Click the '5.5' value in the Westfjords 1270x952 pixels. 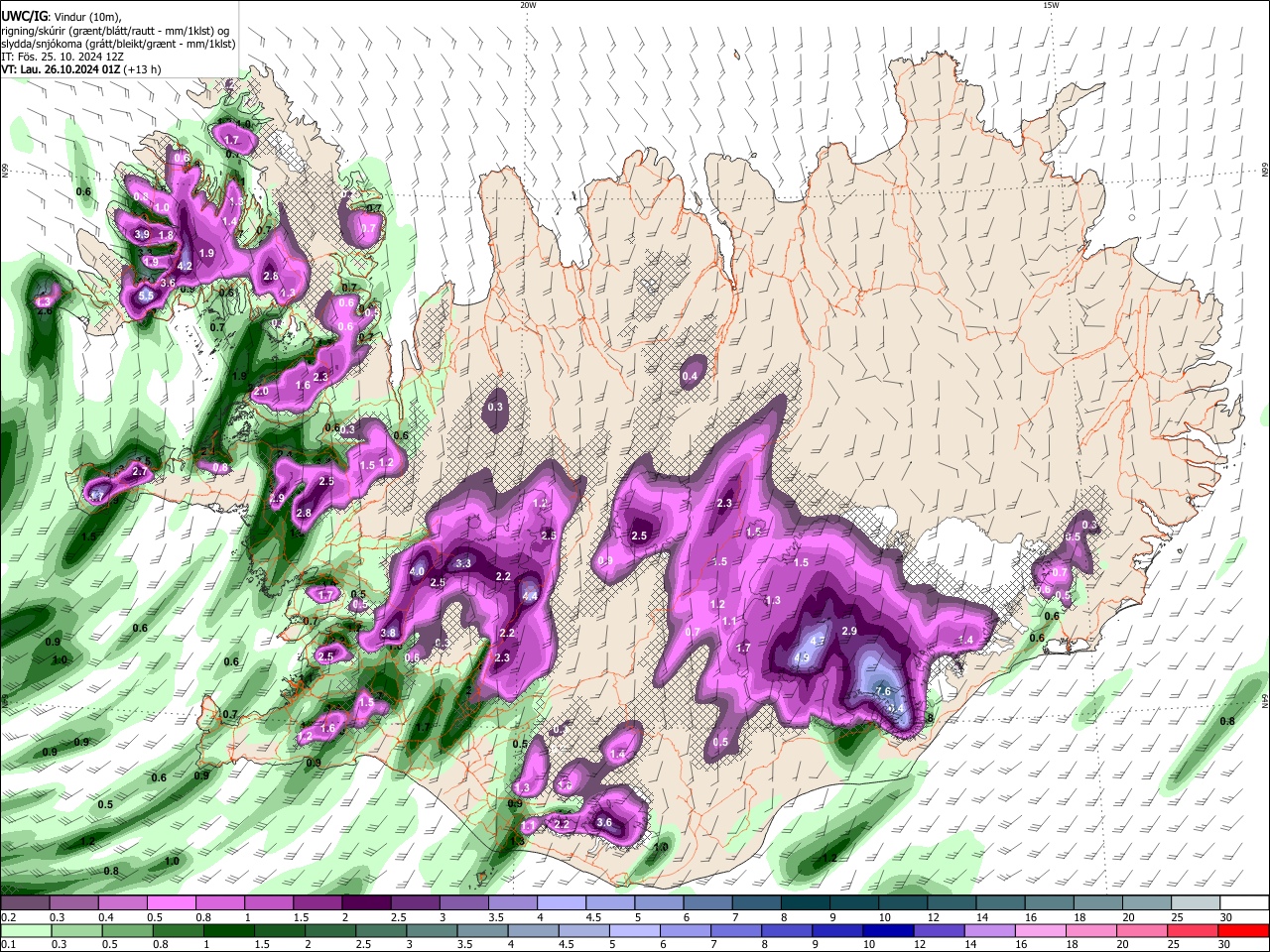coord(146,296)
